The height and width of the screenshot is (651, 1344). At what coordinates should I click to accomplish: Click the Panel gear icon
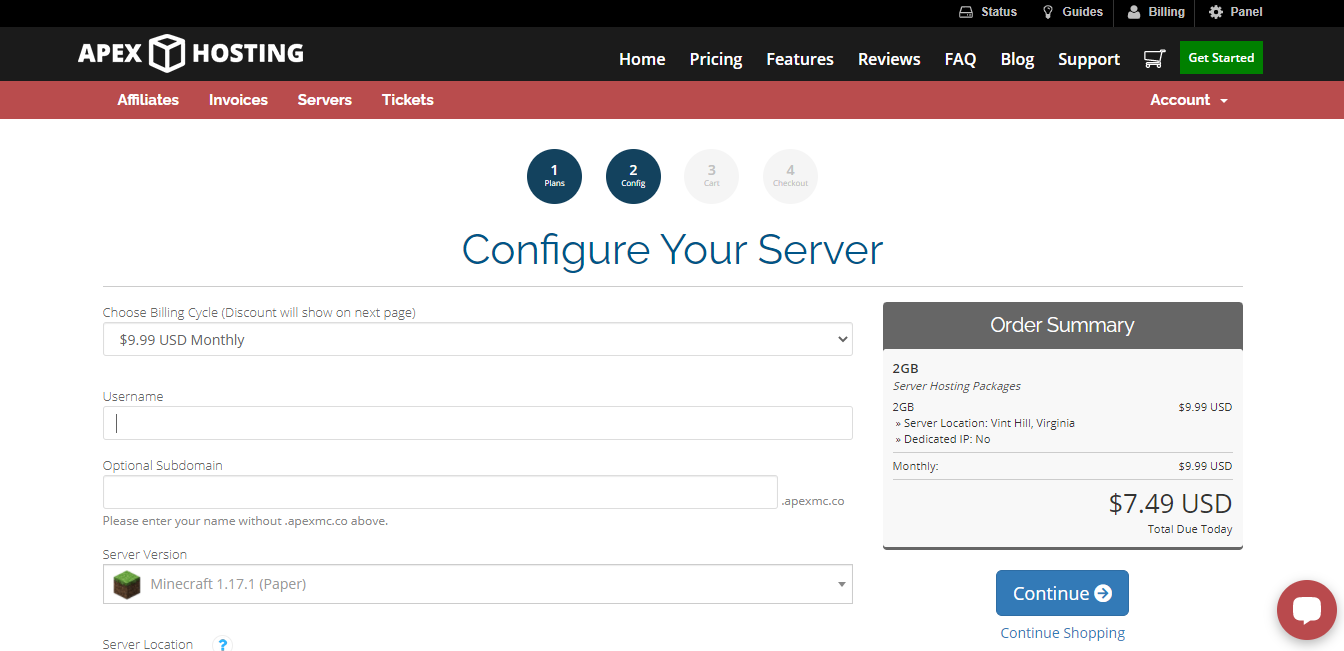click(1216, 12)
